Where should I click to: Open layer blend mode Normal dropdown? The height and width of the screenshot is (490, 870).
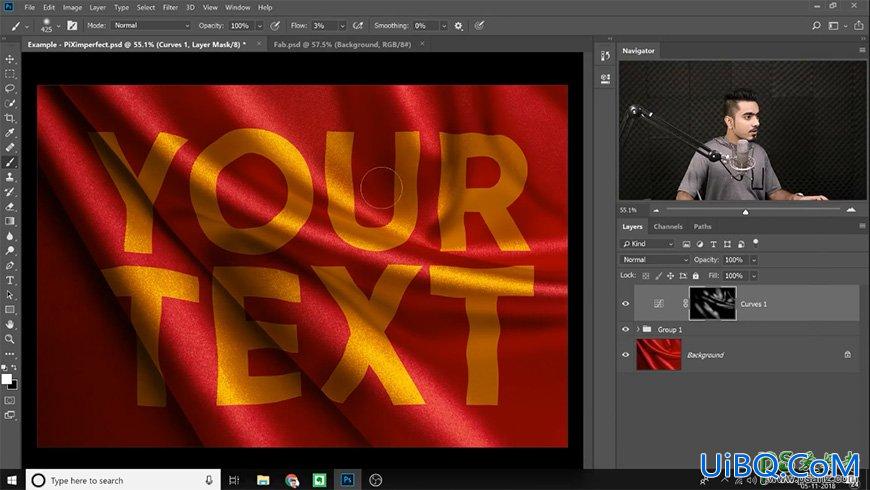click(x=654, y=260)
